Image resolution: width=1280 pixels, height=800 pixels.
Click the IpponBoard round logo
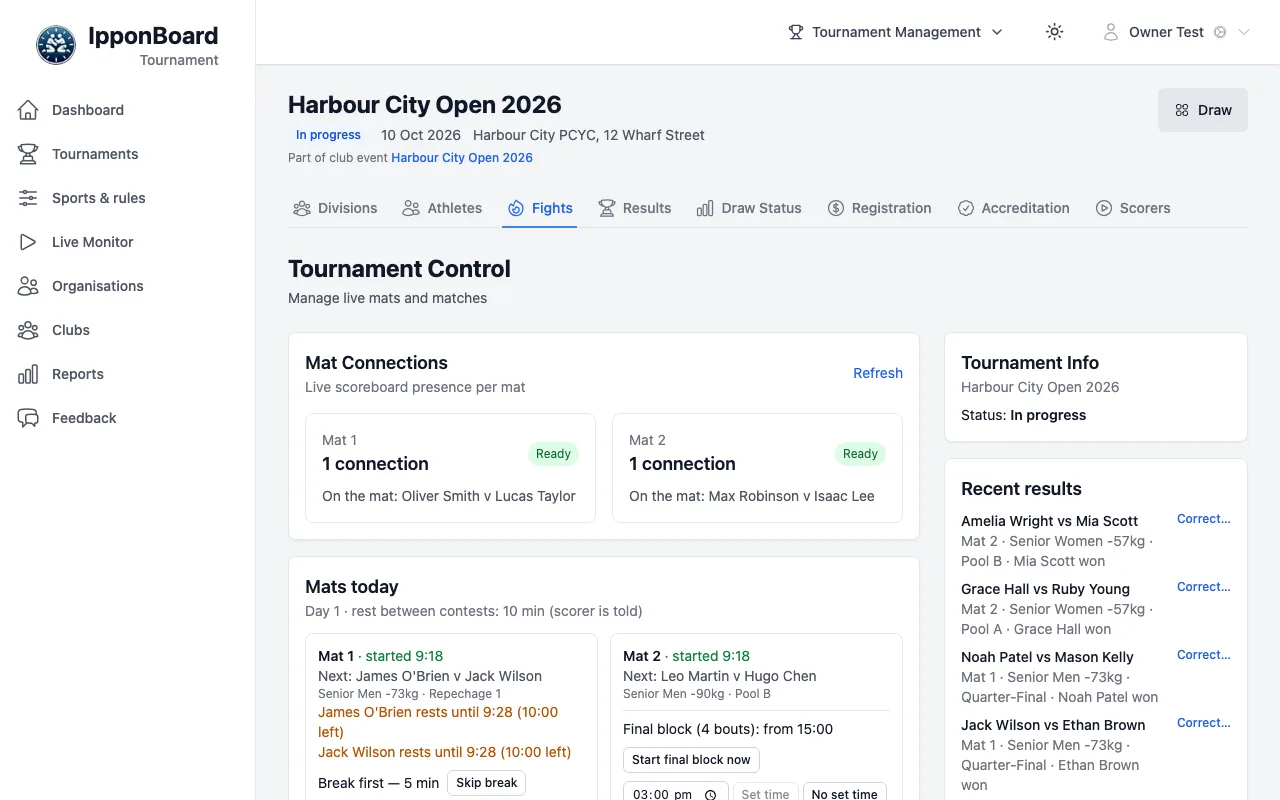point(56,45)
